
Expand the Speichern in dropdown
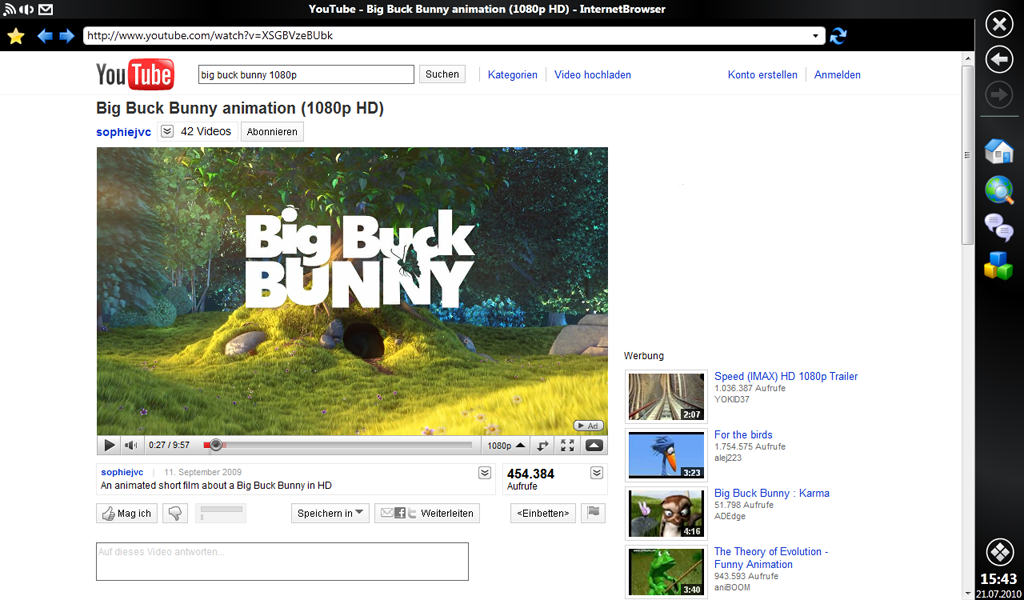(x=331, y=513)
